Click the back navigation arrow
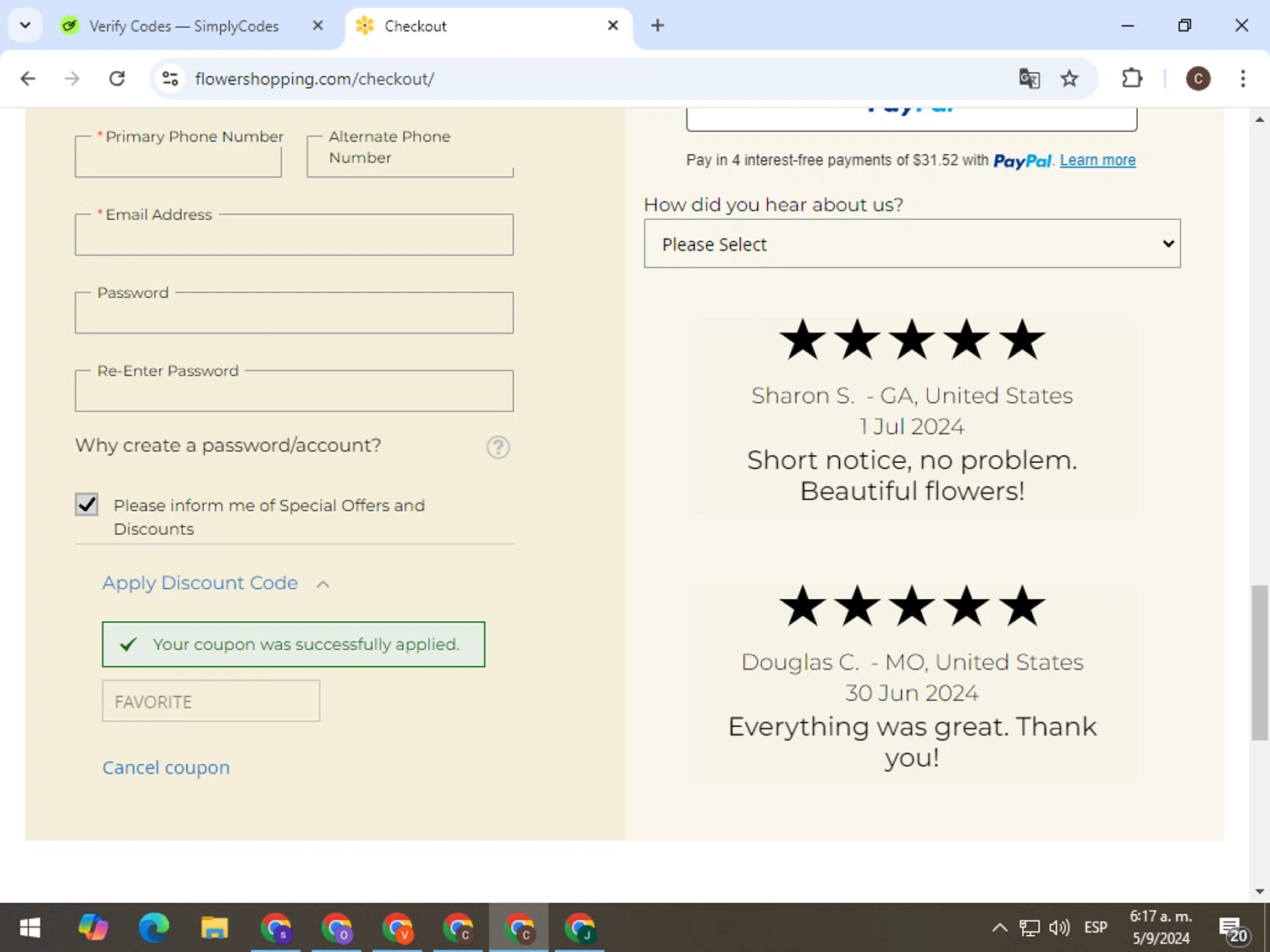 (28, 79)
